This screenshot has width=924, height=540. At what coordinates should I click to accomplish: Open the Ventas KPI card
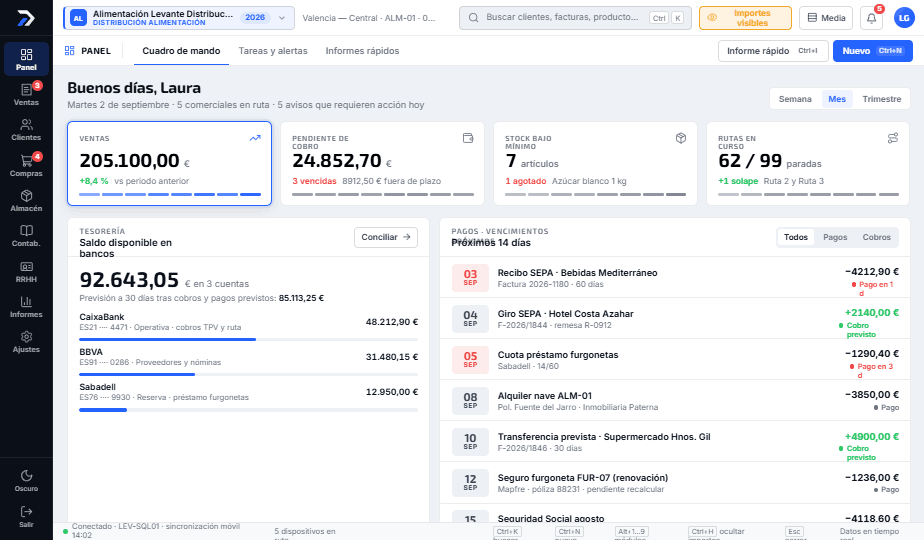170,163
